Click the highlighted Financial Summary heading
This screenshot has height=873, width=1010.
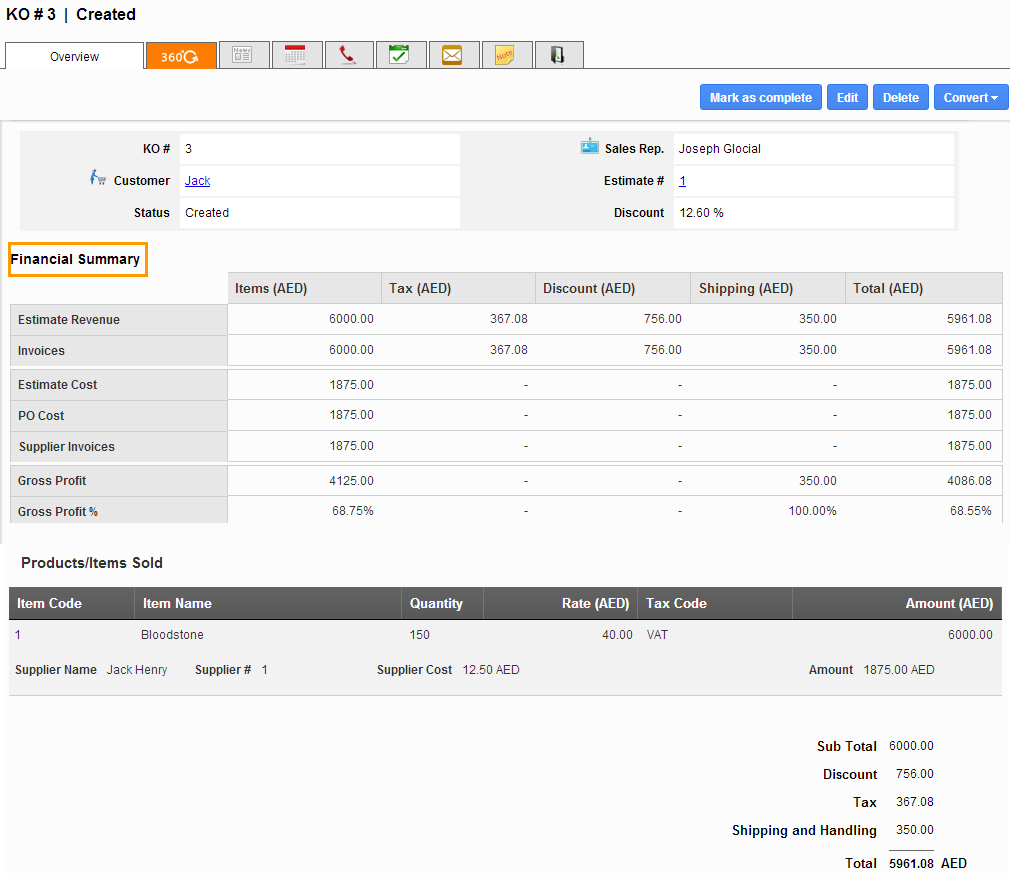pyautogui.click(x=77, y=259)
